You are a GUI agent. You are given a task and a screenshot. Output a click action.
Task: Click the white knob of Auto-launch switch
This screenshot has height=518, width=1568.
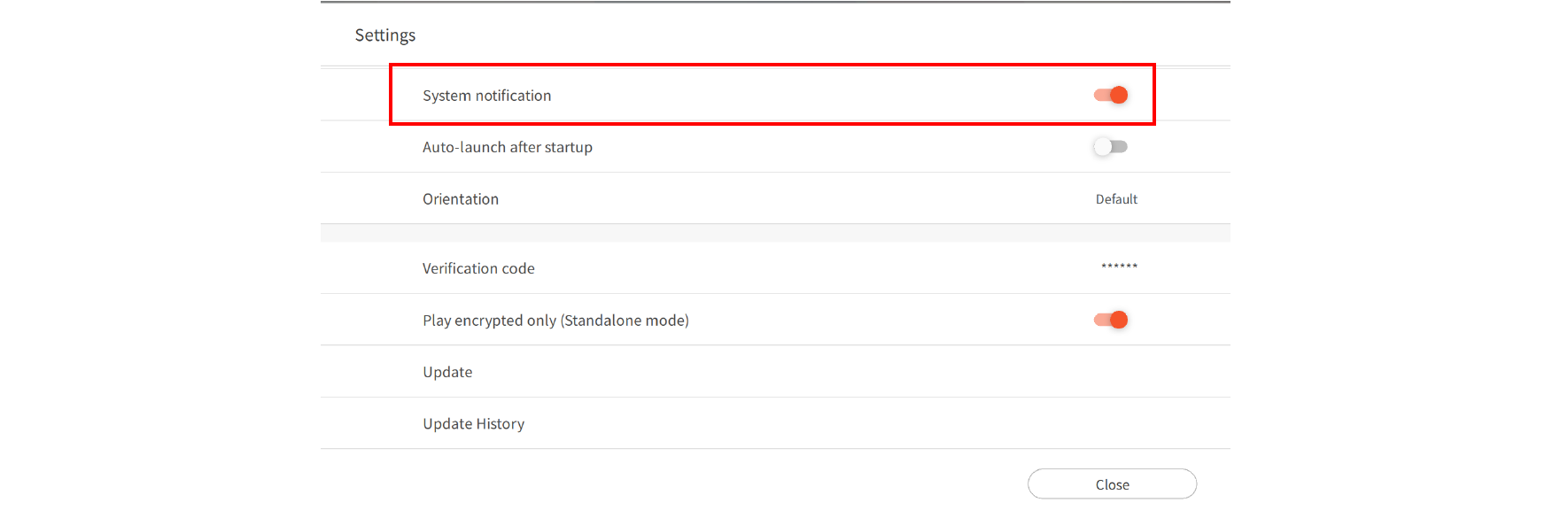coord(1102,147)
